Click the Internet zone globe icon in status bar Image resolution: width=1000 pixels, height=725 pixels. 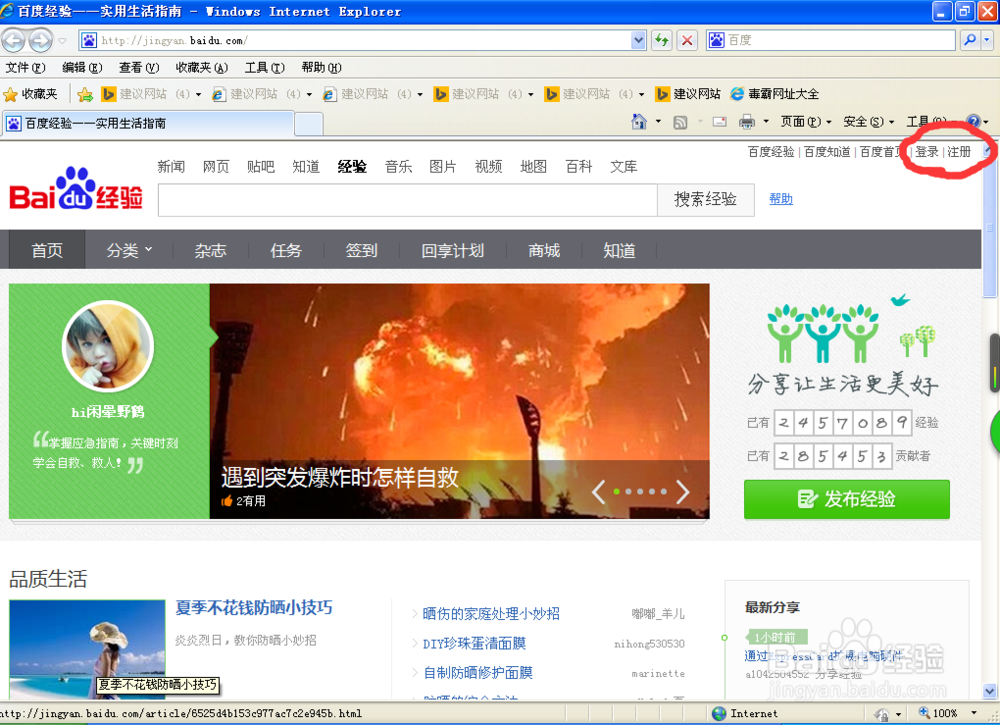pyautogui.click(x=719, y=714)
